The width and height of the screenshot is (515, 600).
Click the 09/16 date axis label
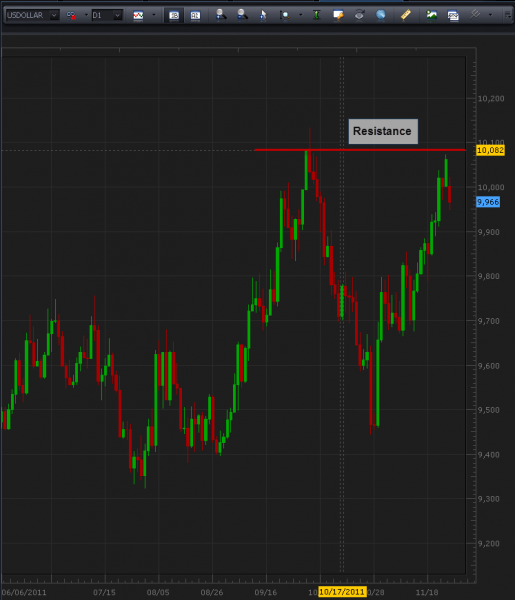(x=266, y=592)
